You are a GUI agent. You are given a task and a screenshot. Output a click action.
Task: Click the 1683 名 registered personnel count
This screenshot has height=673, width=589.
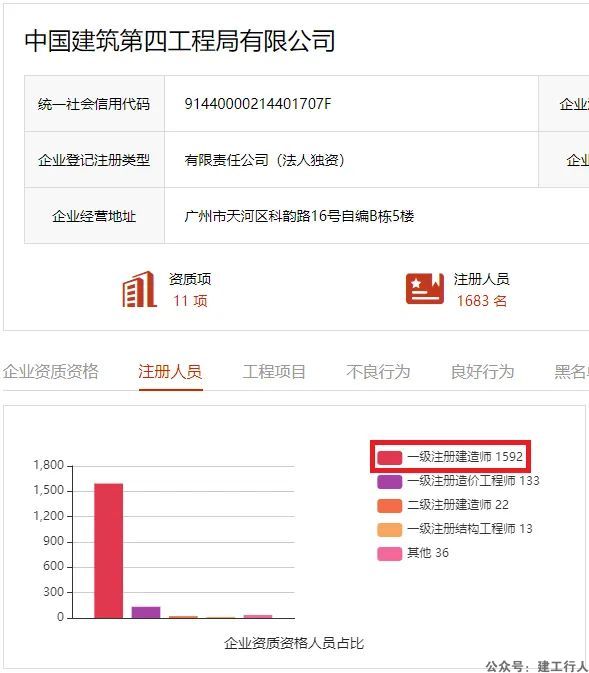pos(482,301)
